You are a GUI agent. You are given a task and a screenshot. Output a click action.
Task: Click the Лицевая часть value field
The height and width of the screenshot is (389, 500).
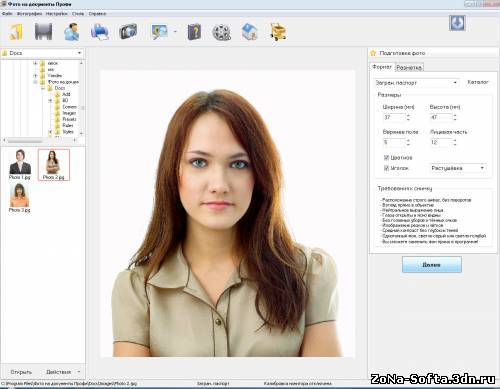(x=441, y=142)
